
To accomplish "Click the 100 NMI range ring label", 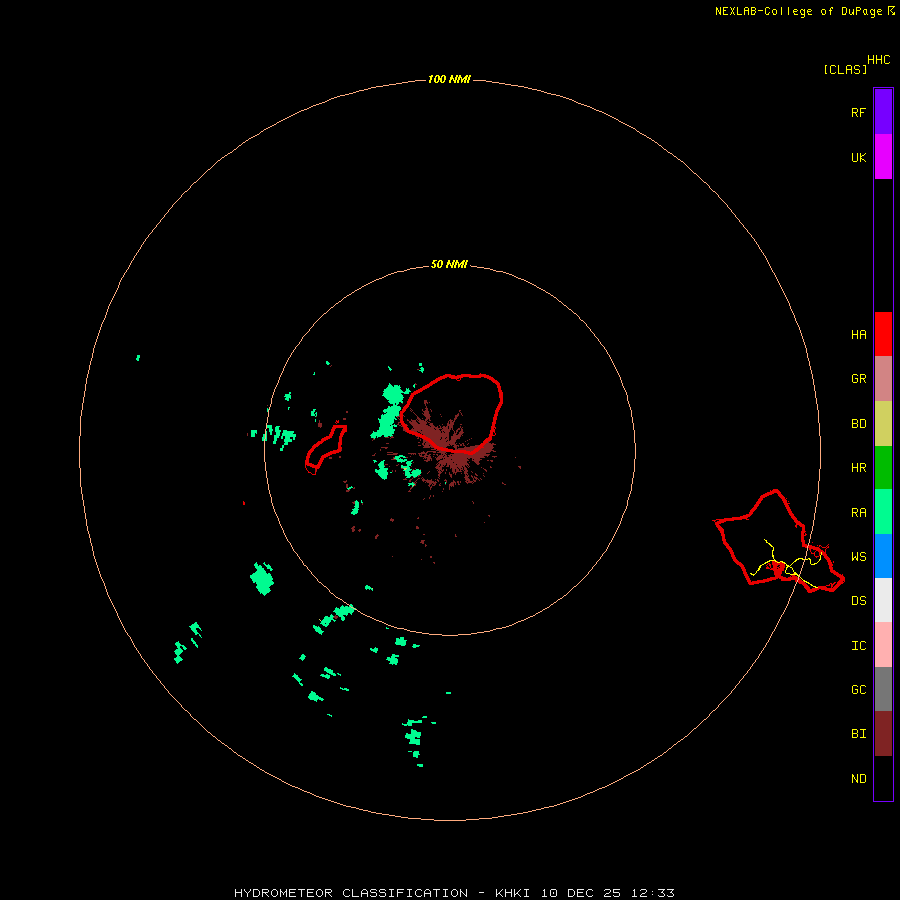I will [449, 79].
